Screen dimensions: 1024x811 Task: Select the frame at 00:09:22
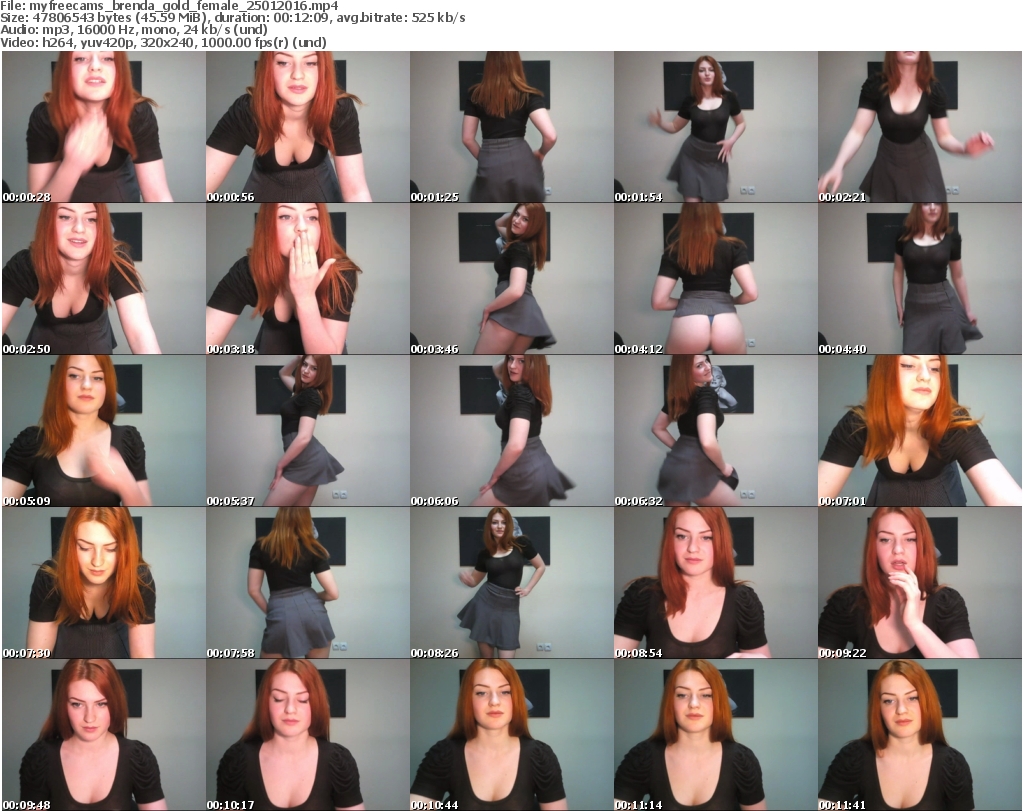pos(920,583)
